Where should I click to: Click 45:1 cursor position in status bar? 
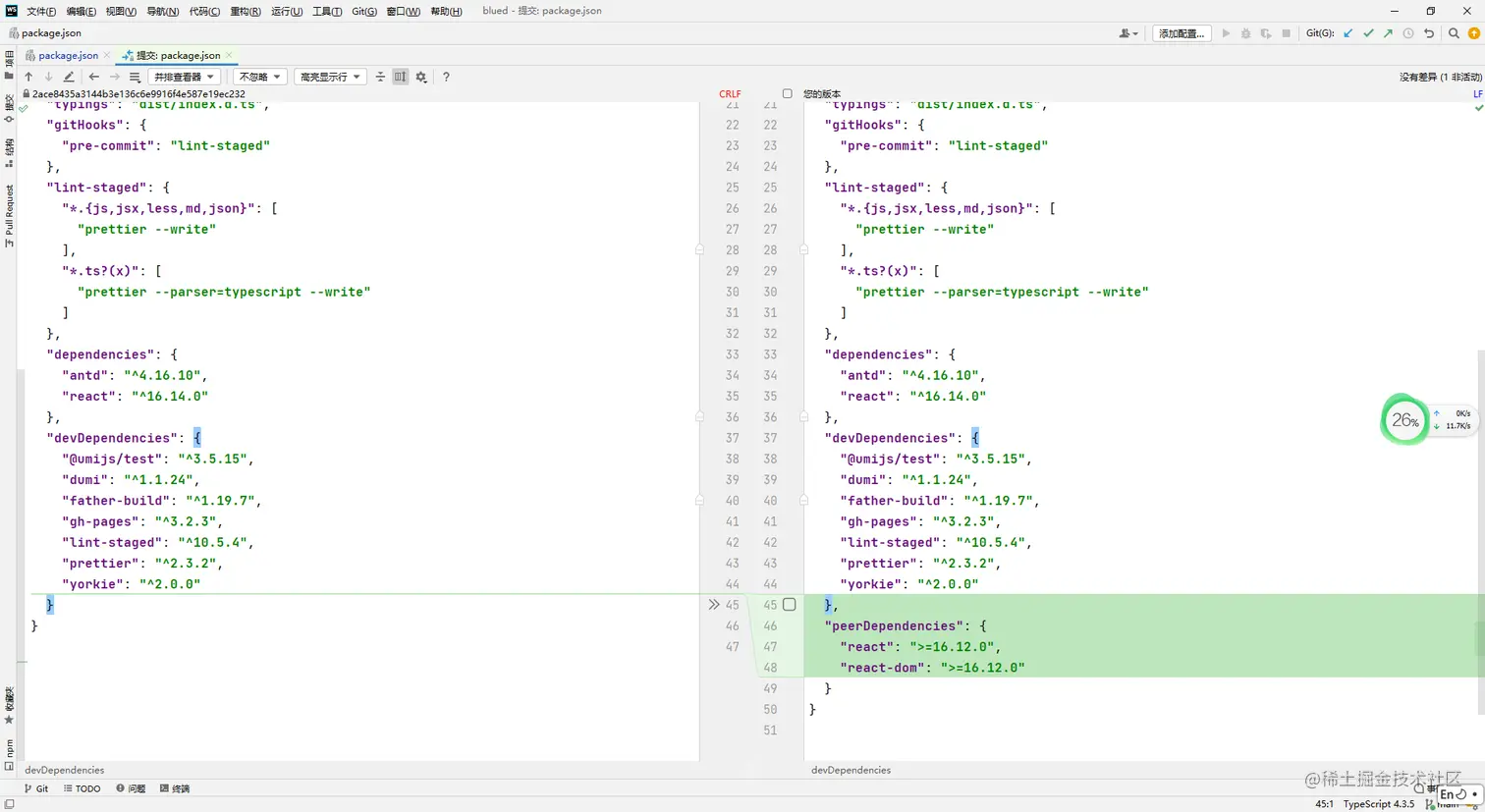coord(1324,804)
